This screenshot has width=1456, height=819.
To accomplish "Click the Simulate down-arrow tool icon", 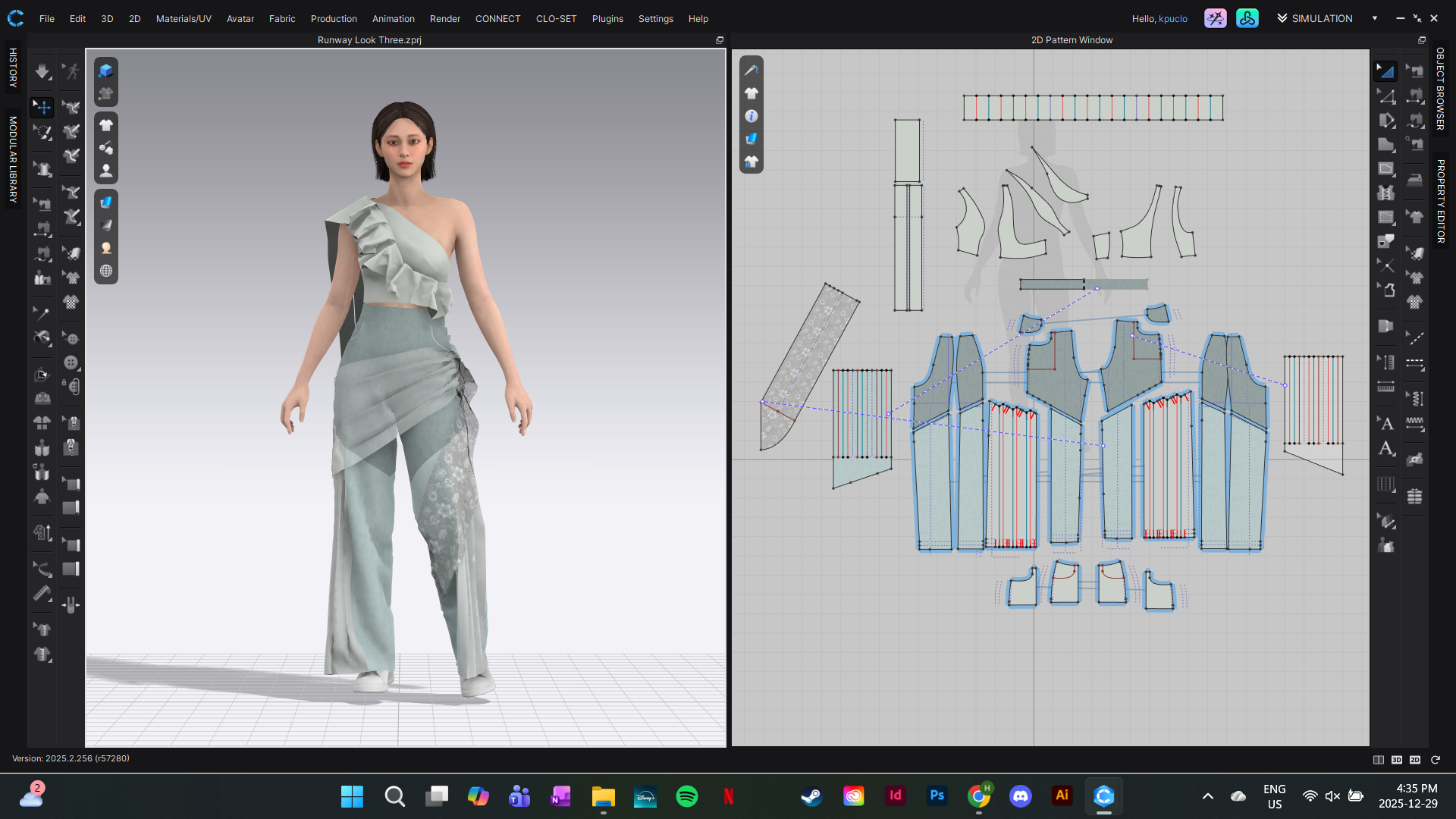I will click(x=42, y=72).
